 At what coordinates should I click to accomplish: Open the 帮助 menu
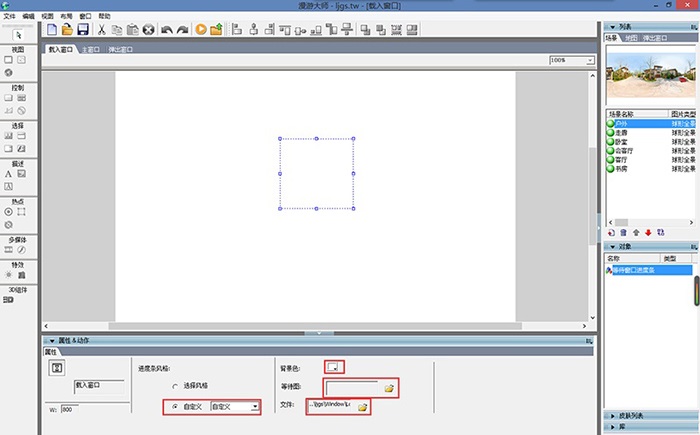[x=104, y=17]
